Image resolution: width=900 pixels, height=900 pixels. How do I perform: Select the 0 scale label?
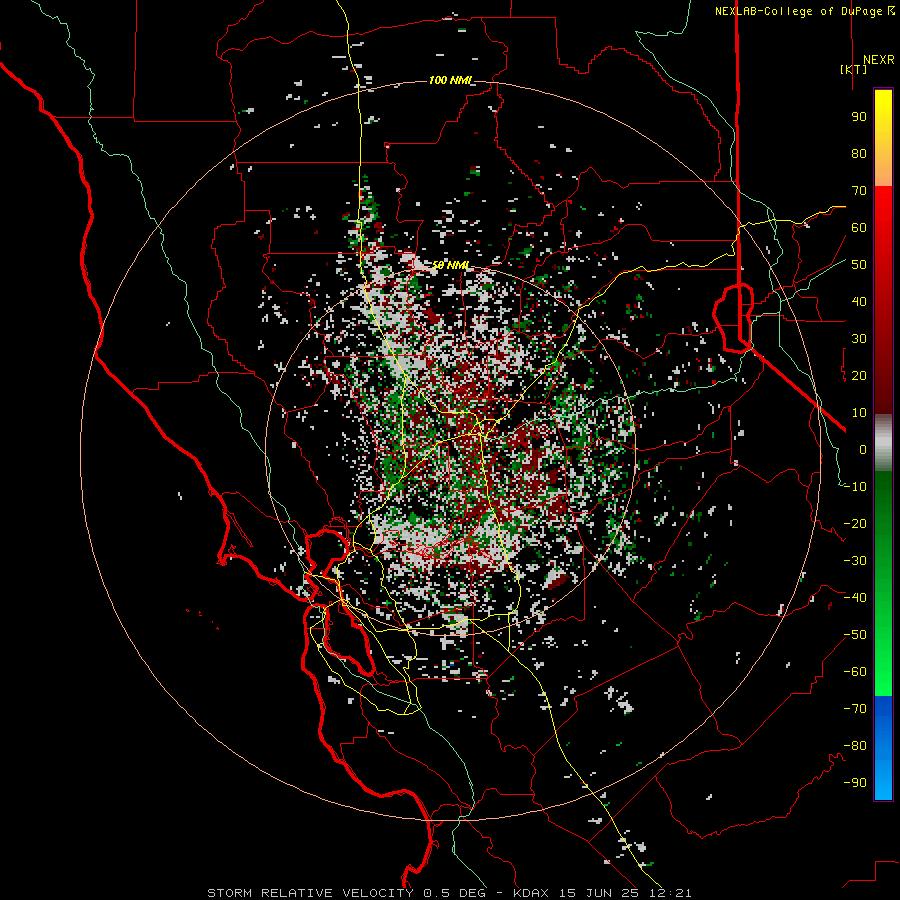tap(863, 450)
